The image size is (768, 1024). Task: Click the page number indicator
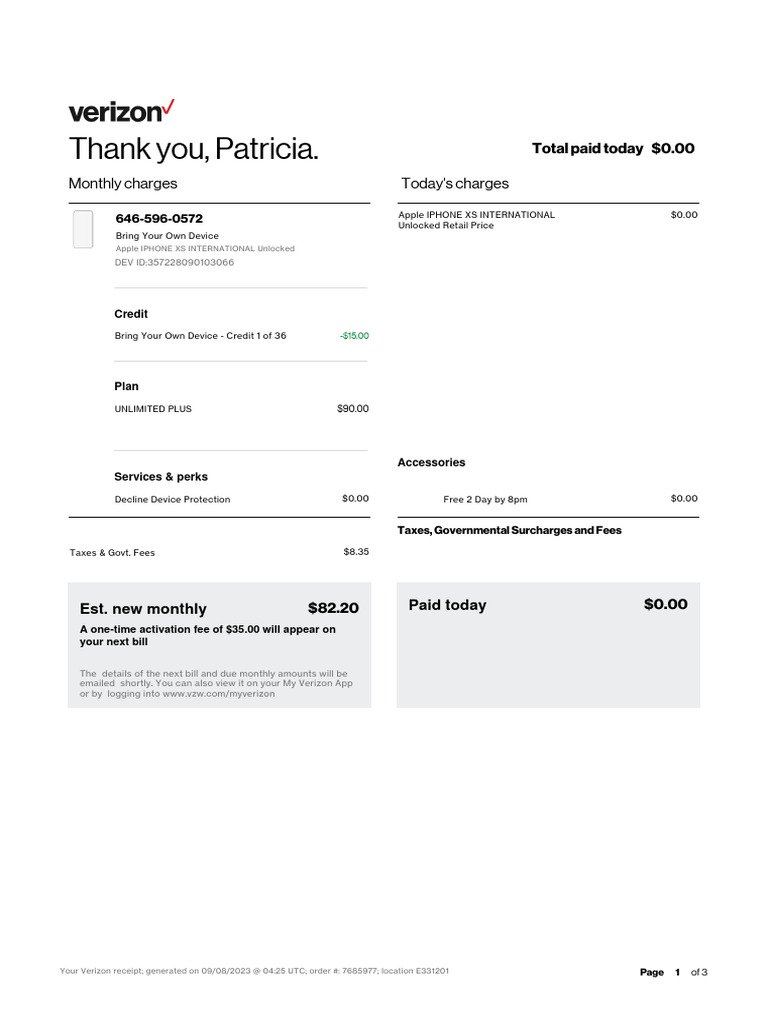[677, 972]
